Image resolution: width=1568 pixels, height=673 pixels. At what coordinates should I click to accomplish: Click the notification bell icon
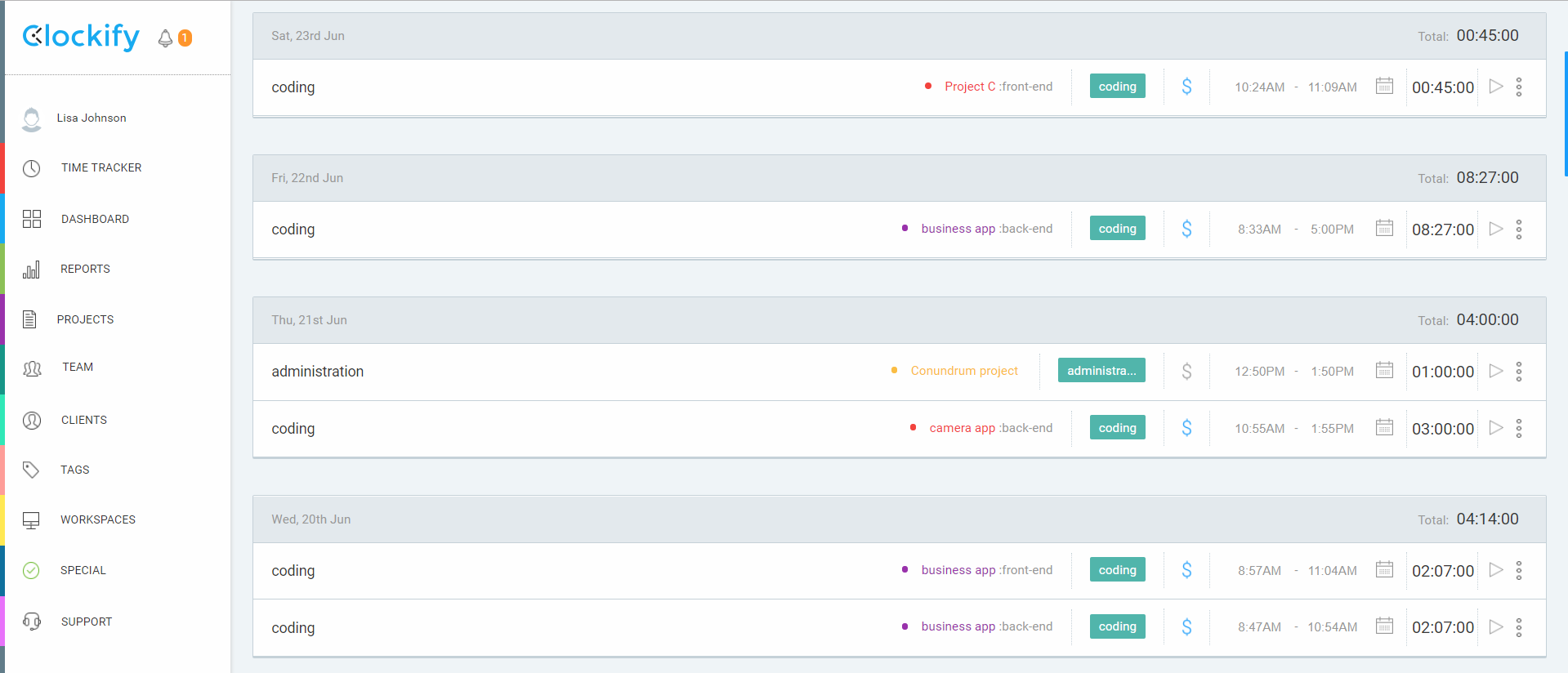click(166, 38)
